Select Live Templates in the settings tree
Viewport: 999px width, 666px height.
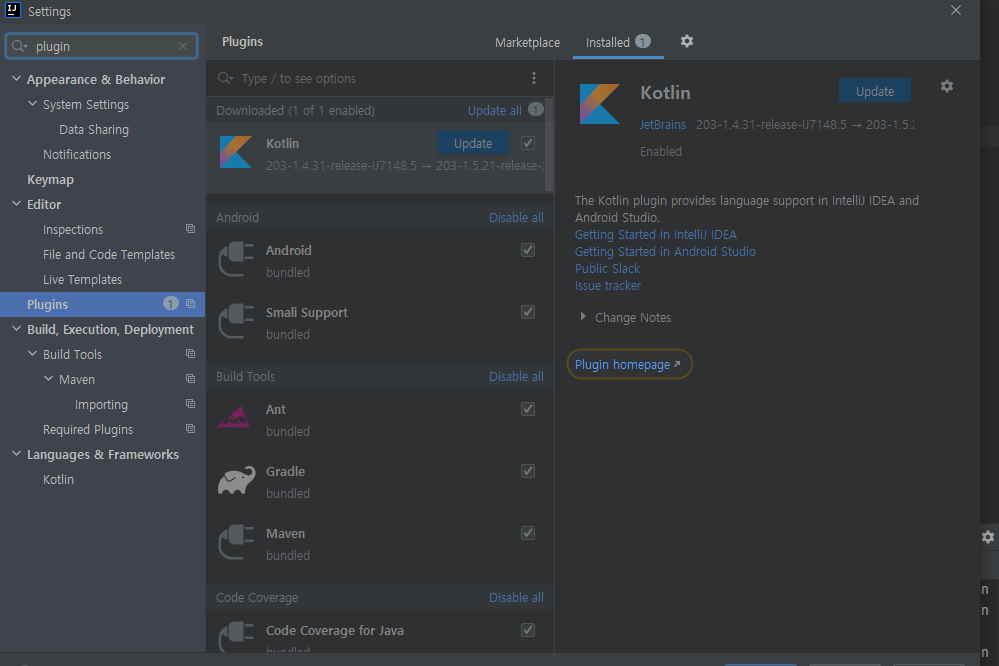(82, 280)
